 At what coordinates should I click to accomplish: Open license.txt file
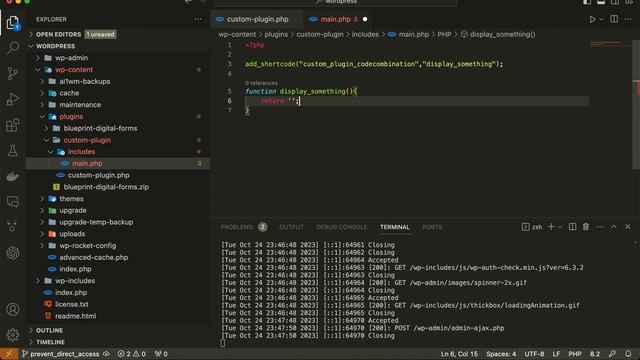click(118, 304)
